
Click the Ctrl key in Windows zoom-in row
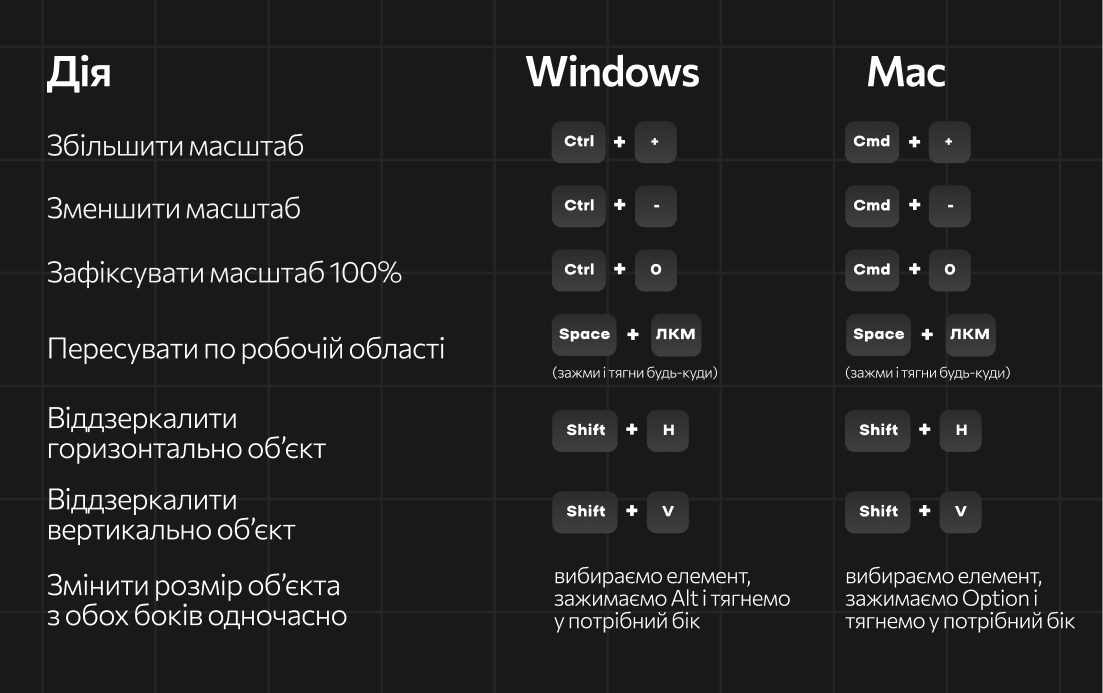[x=579, y=142]
